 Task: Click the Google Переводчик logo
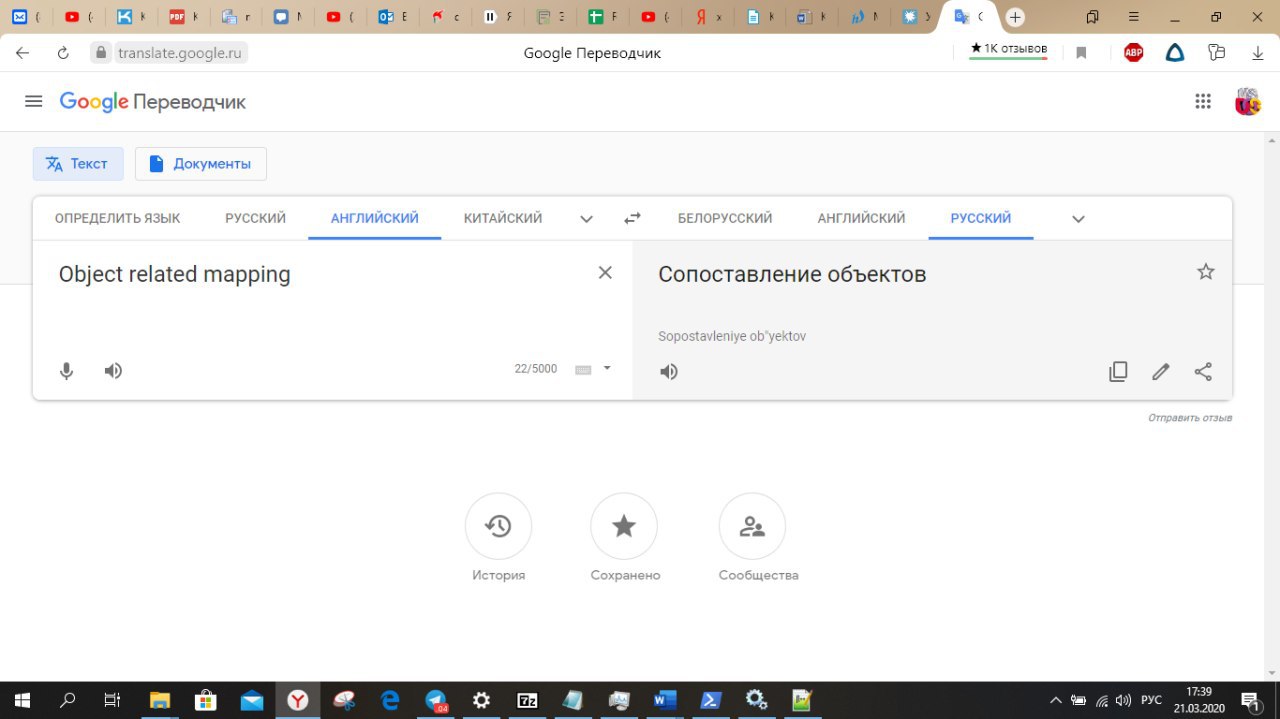[152, 102]
